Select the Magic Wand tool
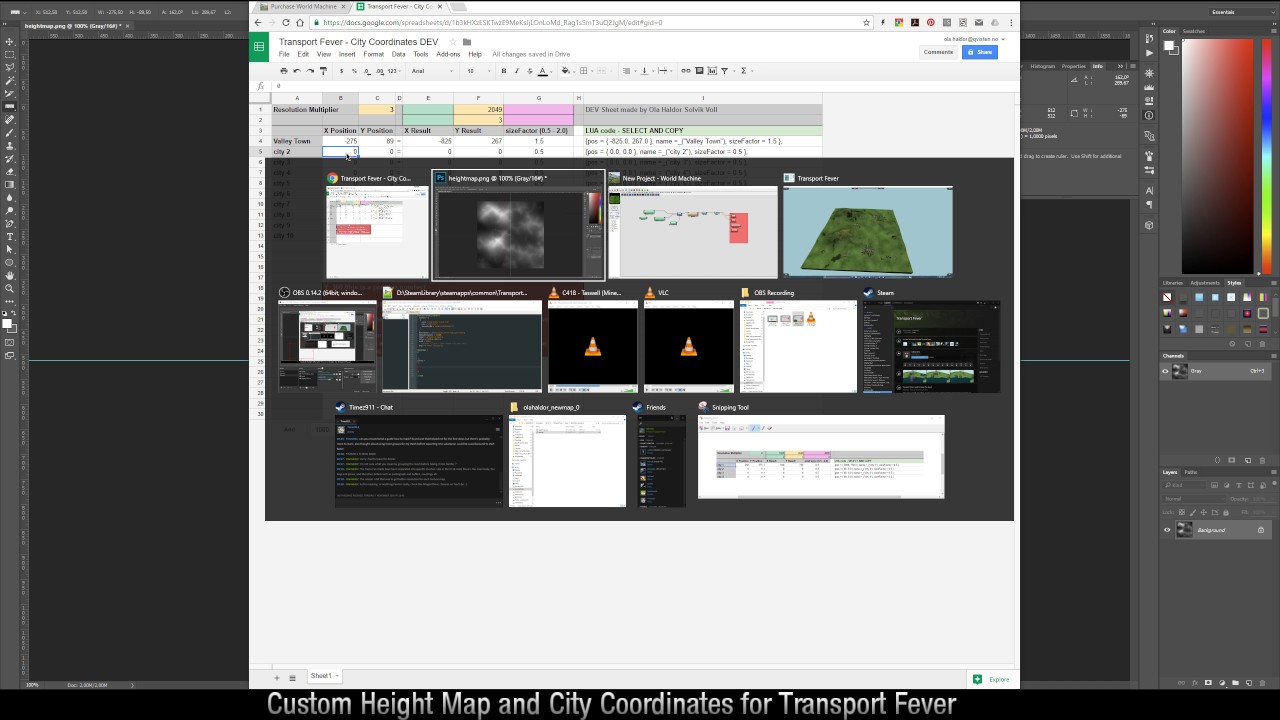 click(x=10, y=80)
